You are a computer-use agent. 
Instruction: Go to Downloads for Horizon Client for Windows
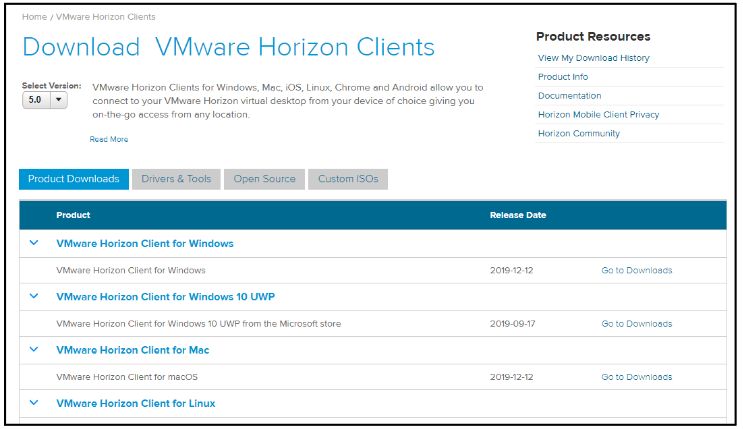coord(637,270)
